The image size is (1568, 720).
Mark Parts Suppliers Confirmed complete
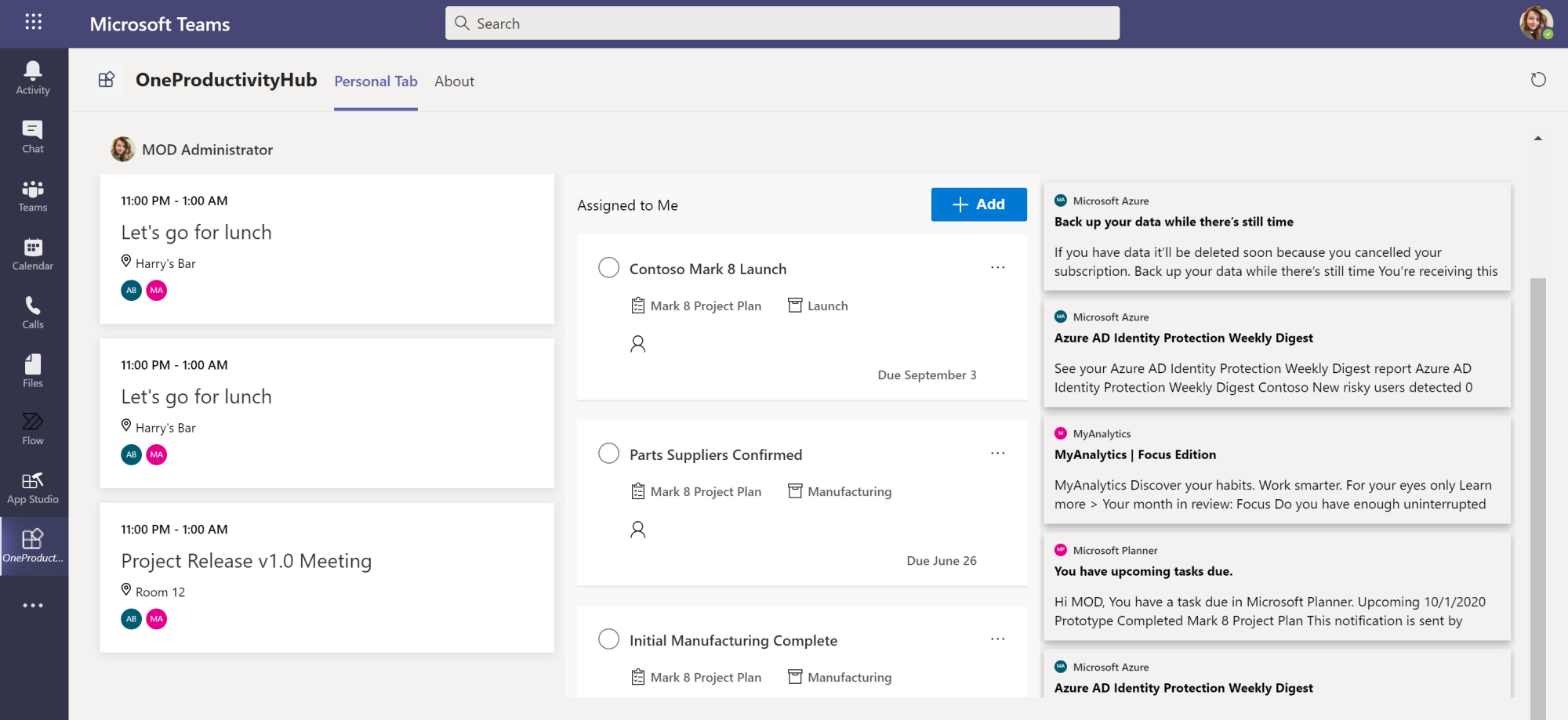(609, 454)
